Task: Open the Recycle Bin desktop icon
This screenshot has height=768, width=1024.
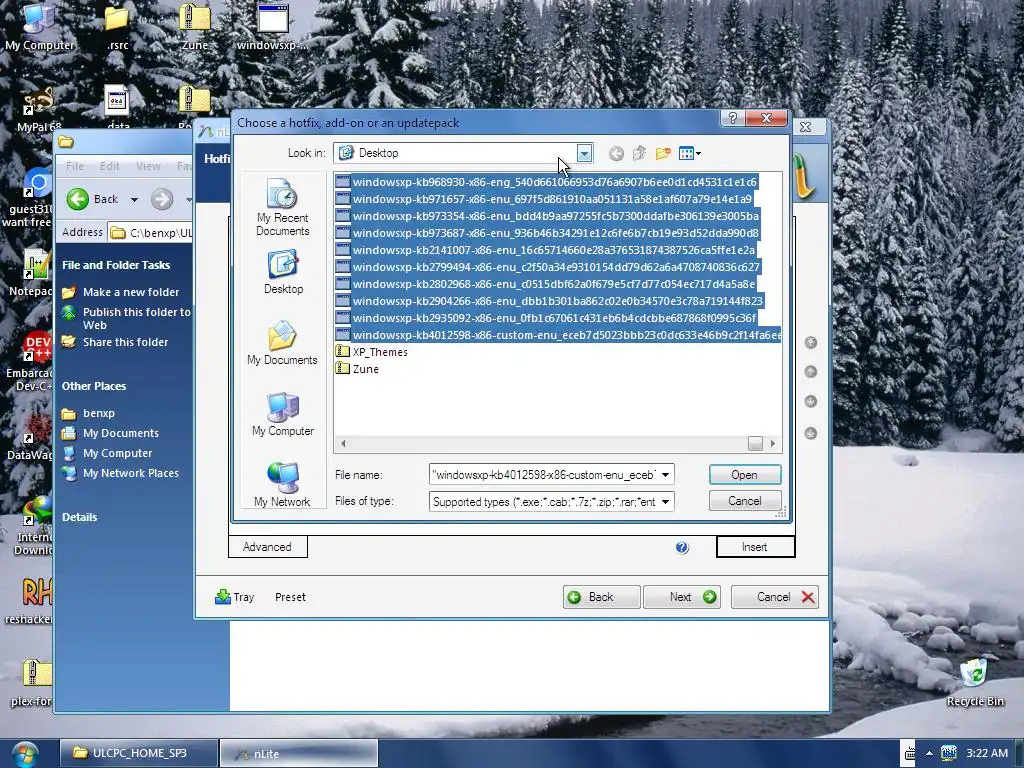Action: [974, 682]
